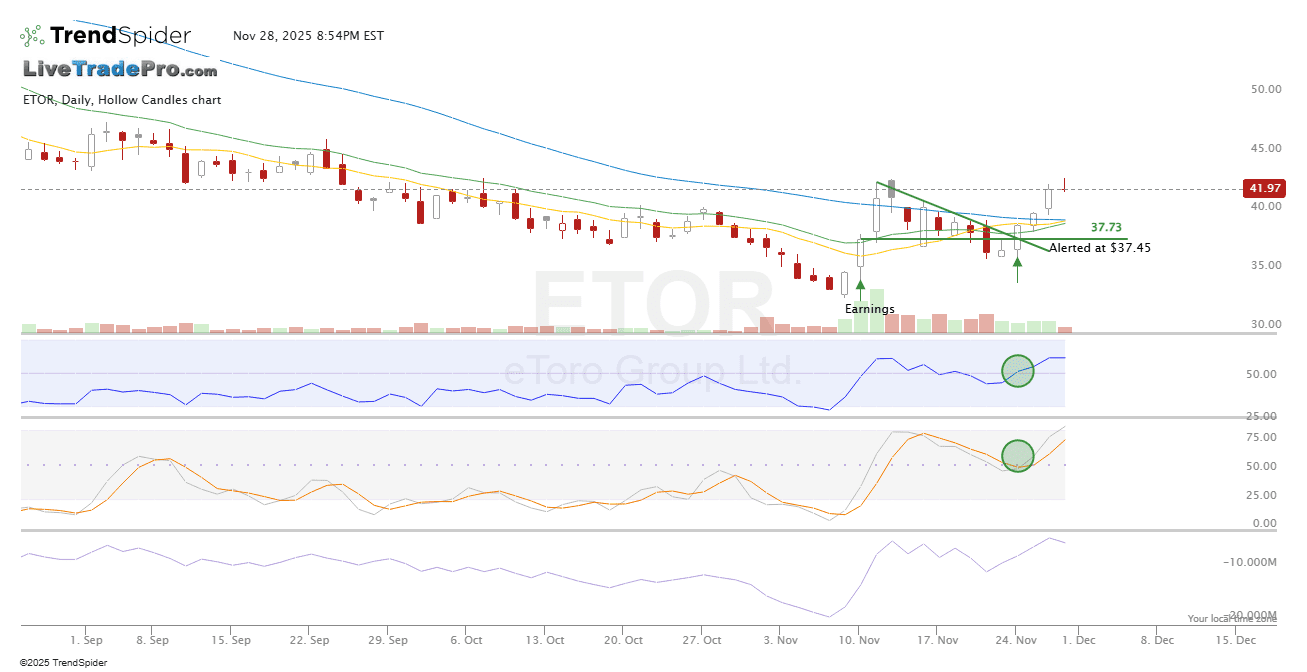Image resolution: width=1307 pixels, height=672 pixels.
Task: Click the green 37.73 price level label
Action: [1105, 228]
